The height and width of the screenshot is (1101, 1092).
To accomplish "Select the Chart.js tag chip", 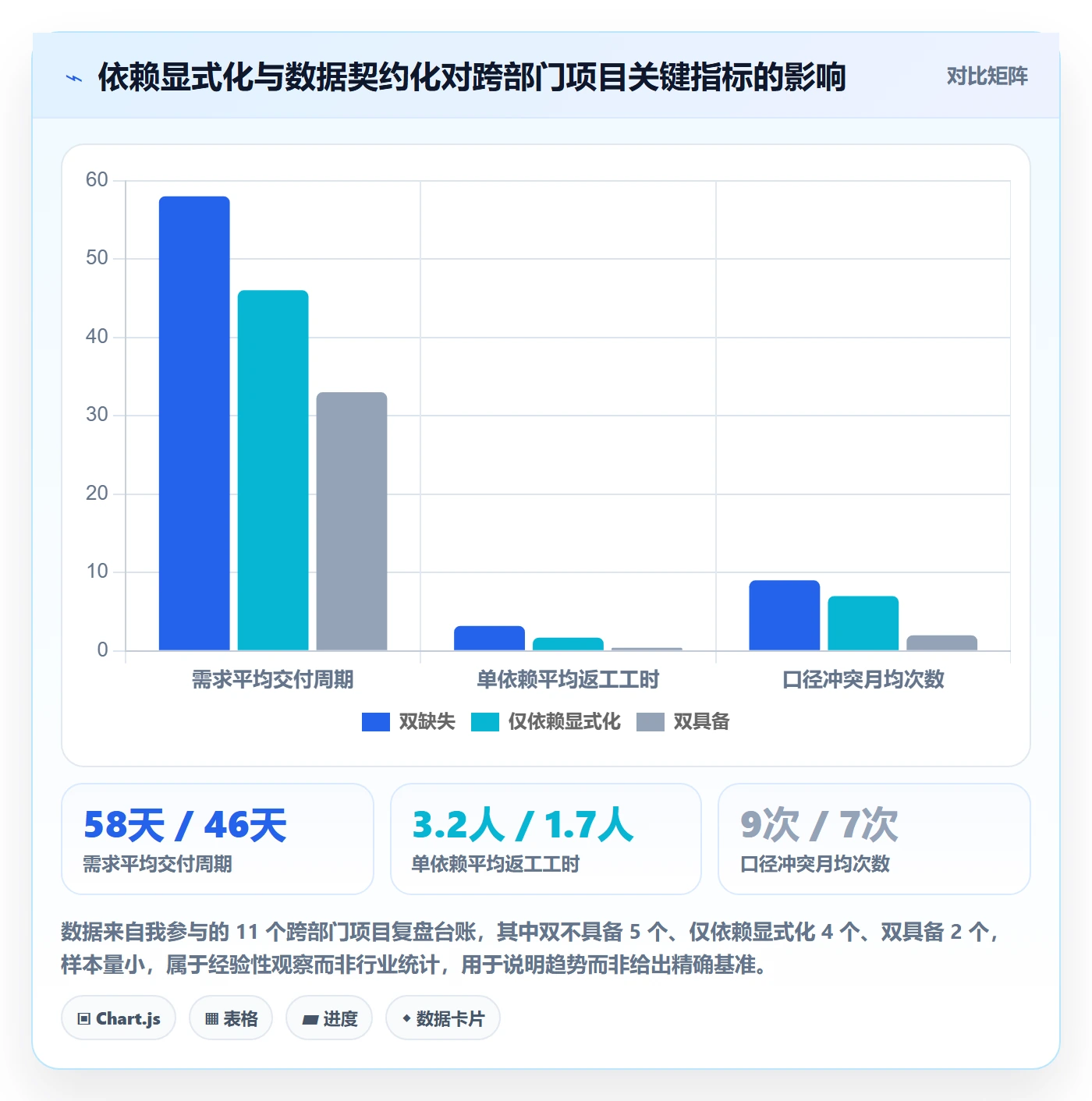I will tap(119, 1018).
